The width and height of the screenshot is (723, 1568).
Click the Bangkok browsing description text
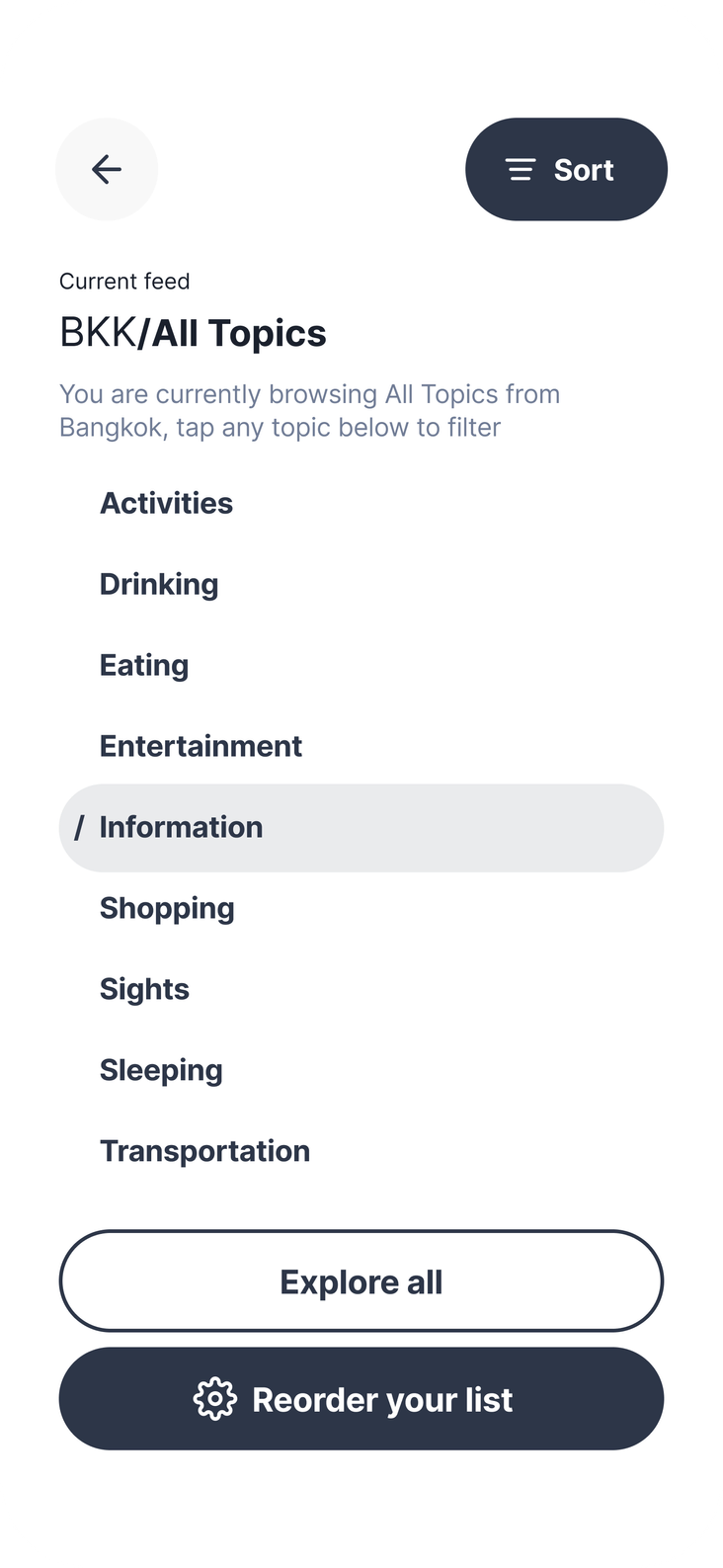pyautogui.click(x=309, y=411)
